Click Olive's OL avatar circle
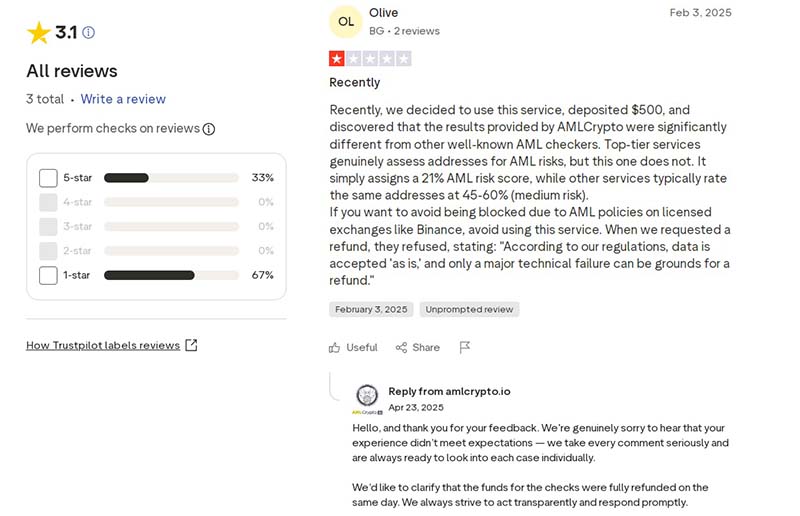This screenshot has width=800, height=516. (x=346, y=21)
